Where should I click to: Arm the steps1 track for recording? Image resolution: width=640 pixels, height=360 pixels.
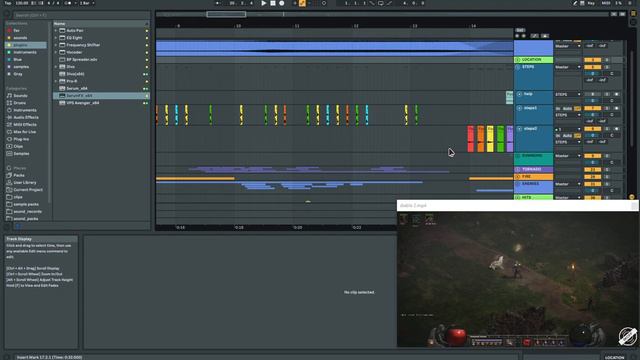tap(616, 108)
